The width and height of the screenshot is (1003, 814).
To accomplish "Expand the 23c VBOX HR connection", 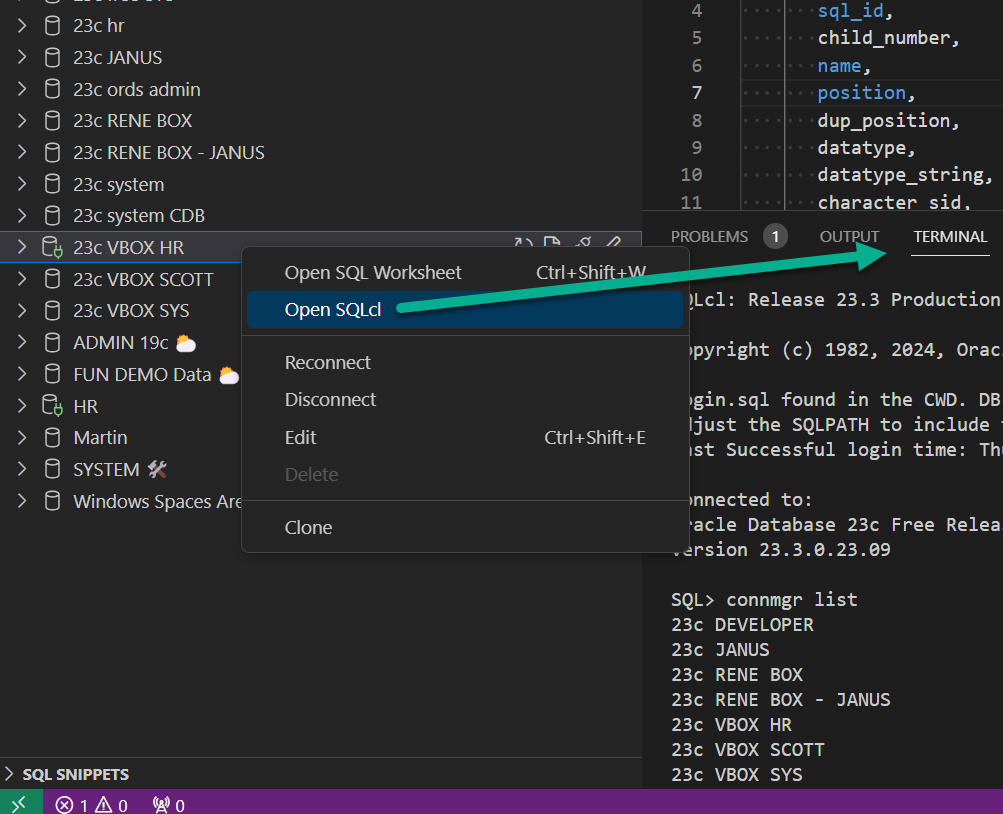I will point(22,247).
